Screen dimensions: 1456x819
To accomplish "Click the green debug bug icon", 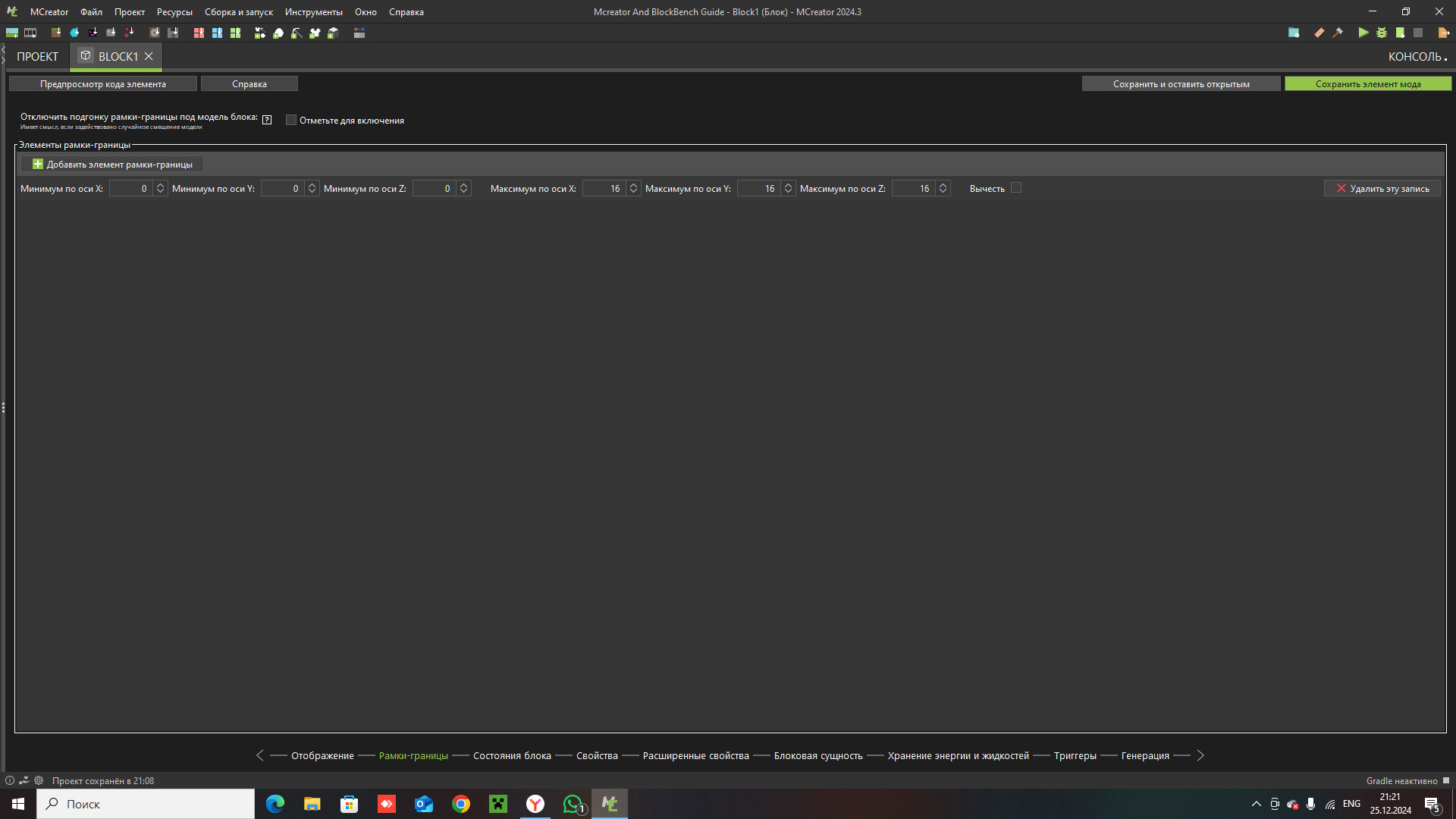I will tap(1382, 33).
